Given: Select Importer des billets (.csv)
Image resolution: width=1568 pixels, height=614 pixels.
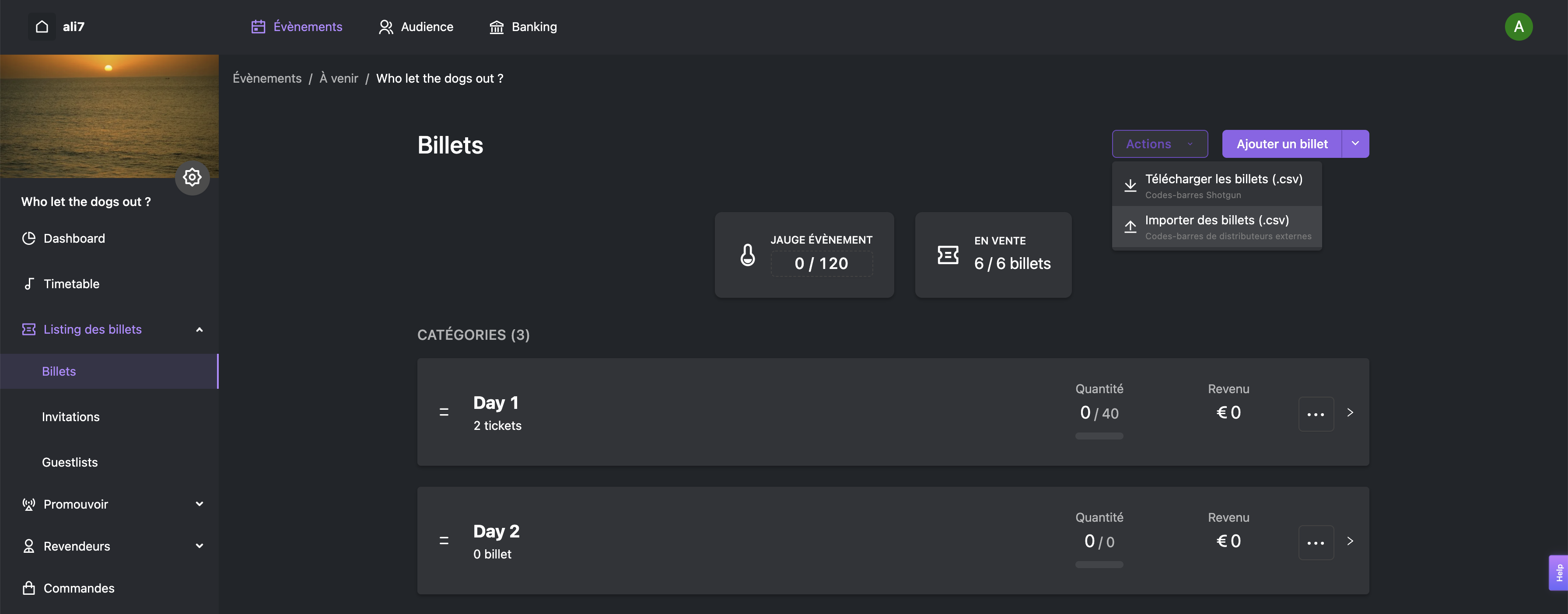Looking at the screenshot, I should tap(1216, 227).
